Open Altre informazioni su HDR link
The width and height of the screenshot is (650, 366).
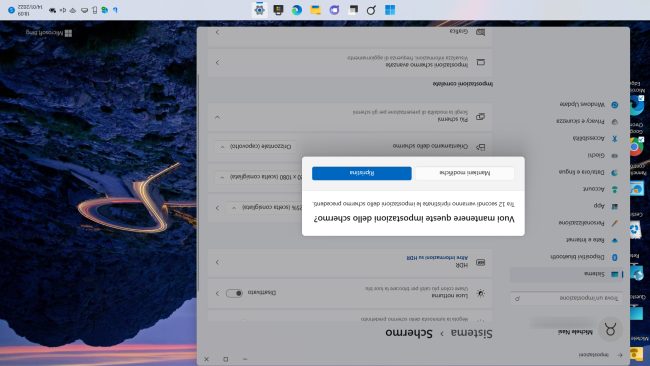437,257
